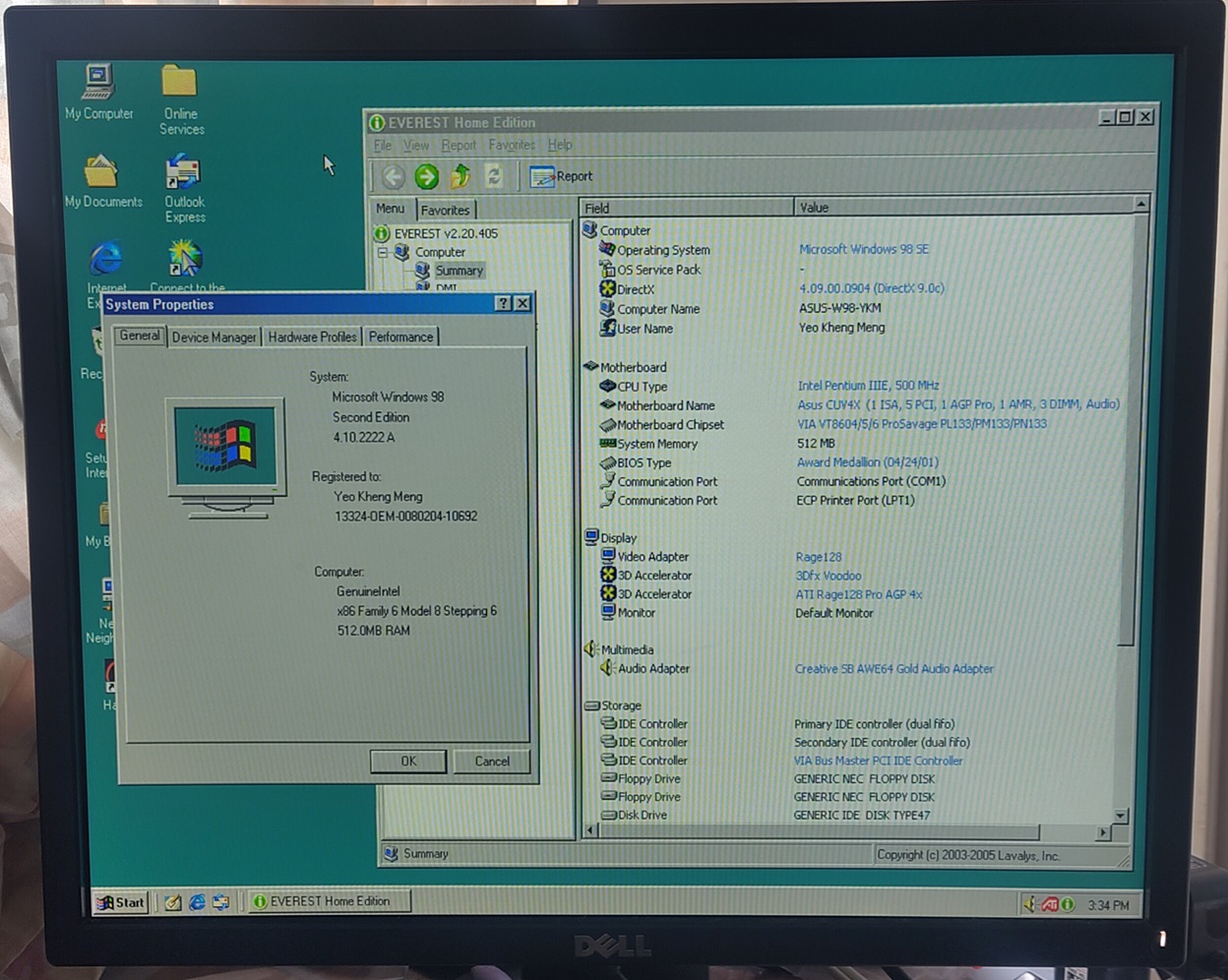
Task: Open EVEREST View menu
Action: click(415, 145)
